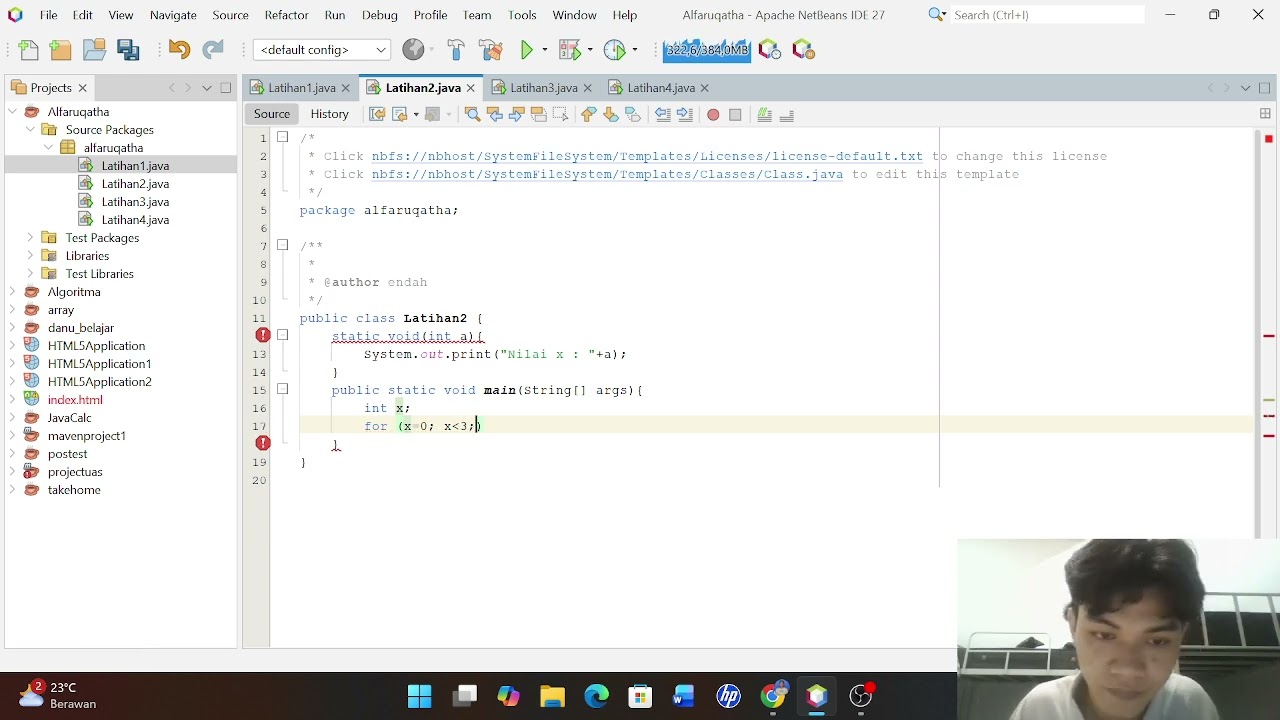The image size is (1280, 720).
Task: Click the red macro recording button
Action: tap(713, 115)
